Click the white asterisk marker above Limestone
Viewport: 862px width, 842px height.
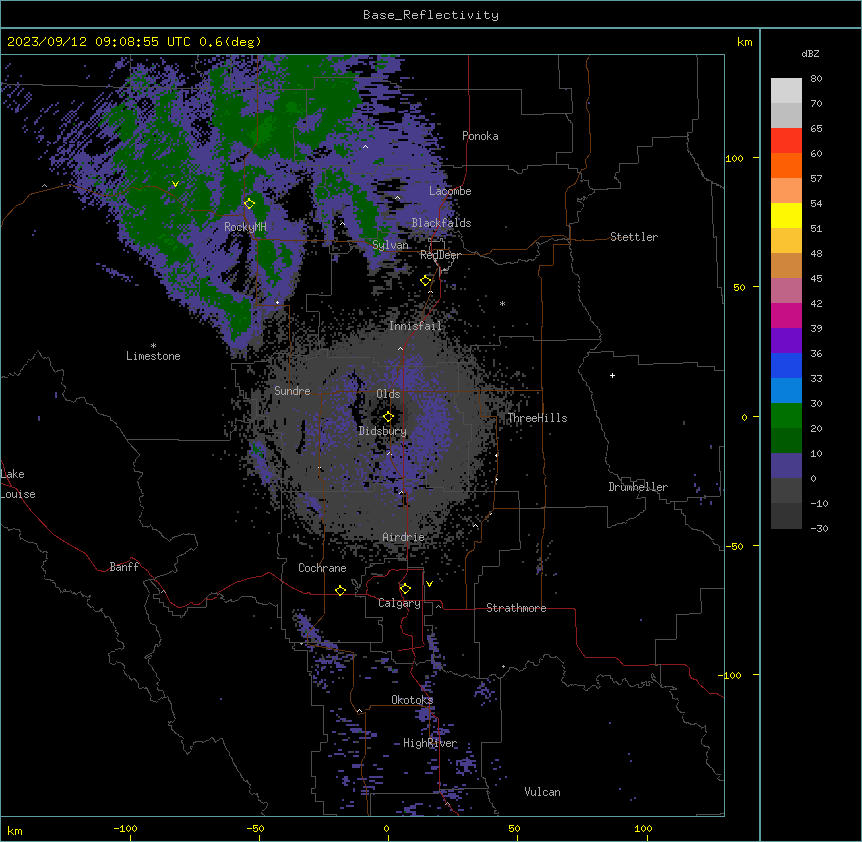pos(153,346)
